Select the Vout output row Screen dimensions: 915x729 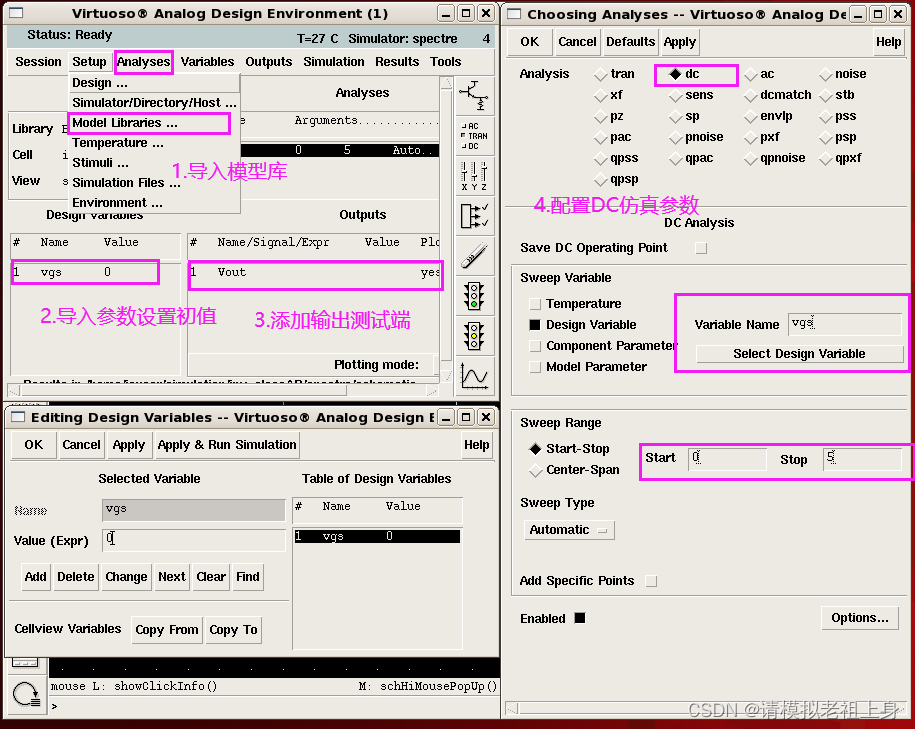pyautogui.click(x=316, y=273)
